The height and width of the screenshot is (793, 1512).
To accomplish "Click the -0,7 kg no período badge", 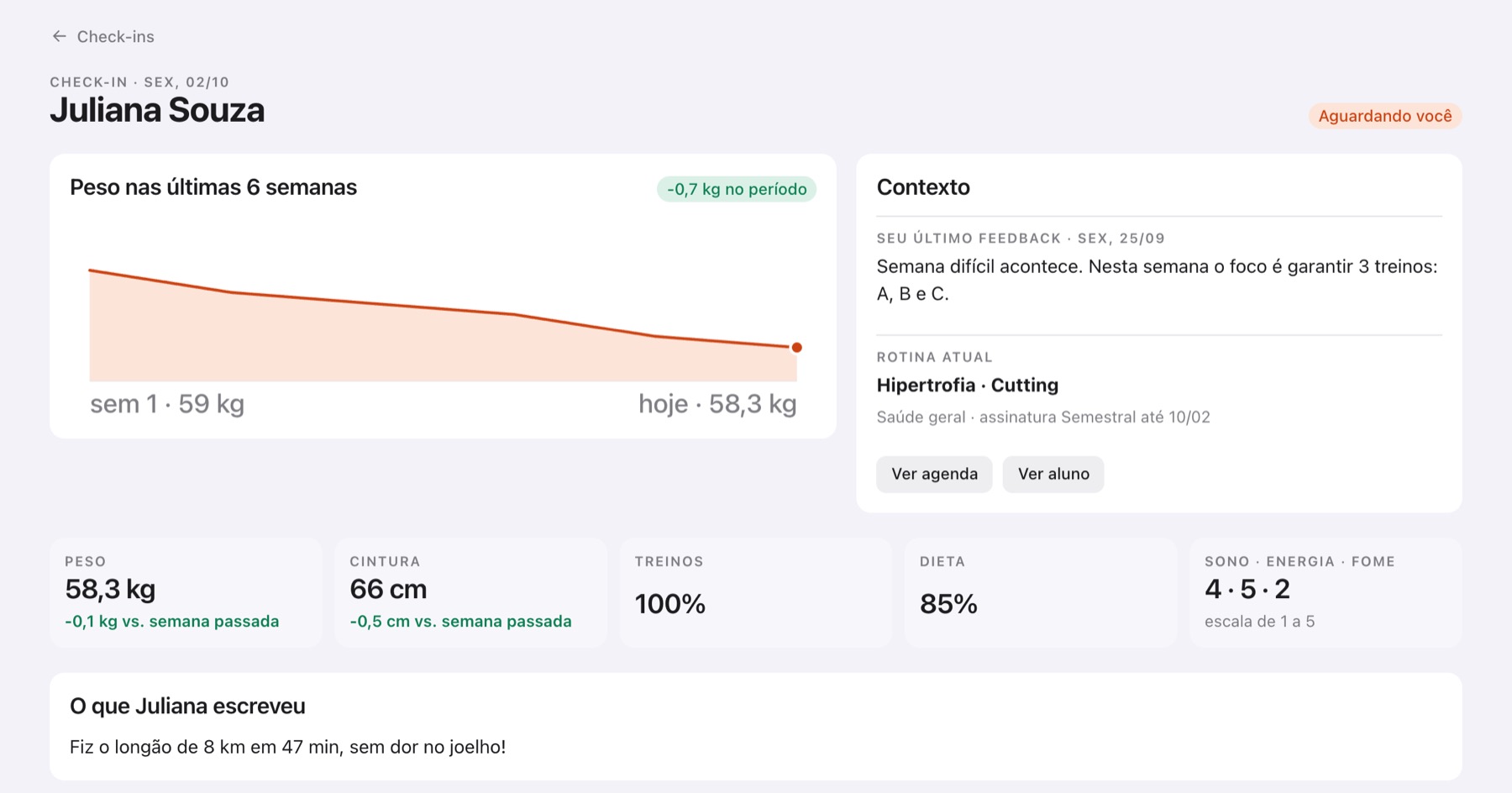I will pos(737,189).
